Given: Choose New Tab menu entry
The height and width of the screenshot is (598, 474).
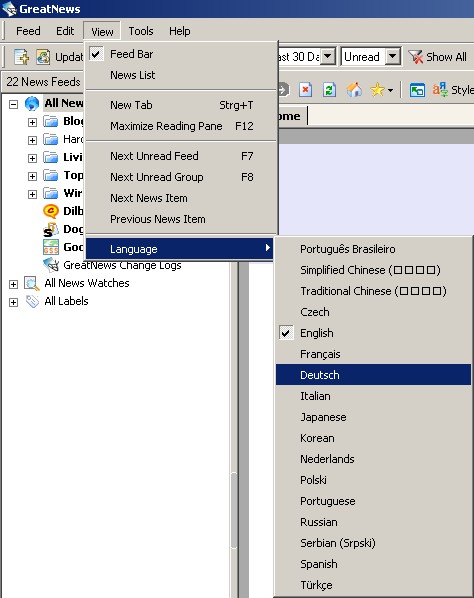Looking at the screenshot, I should point(182,105).
